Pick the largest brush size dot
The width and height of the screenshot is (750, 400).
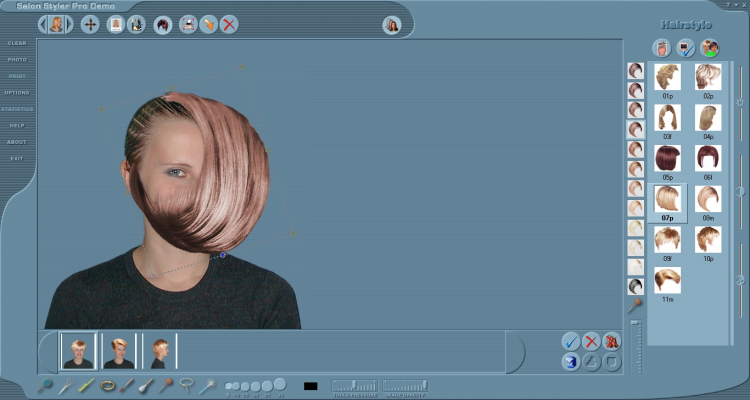pyautogui.click(x=280, y=384)
